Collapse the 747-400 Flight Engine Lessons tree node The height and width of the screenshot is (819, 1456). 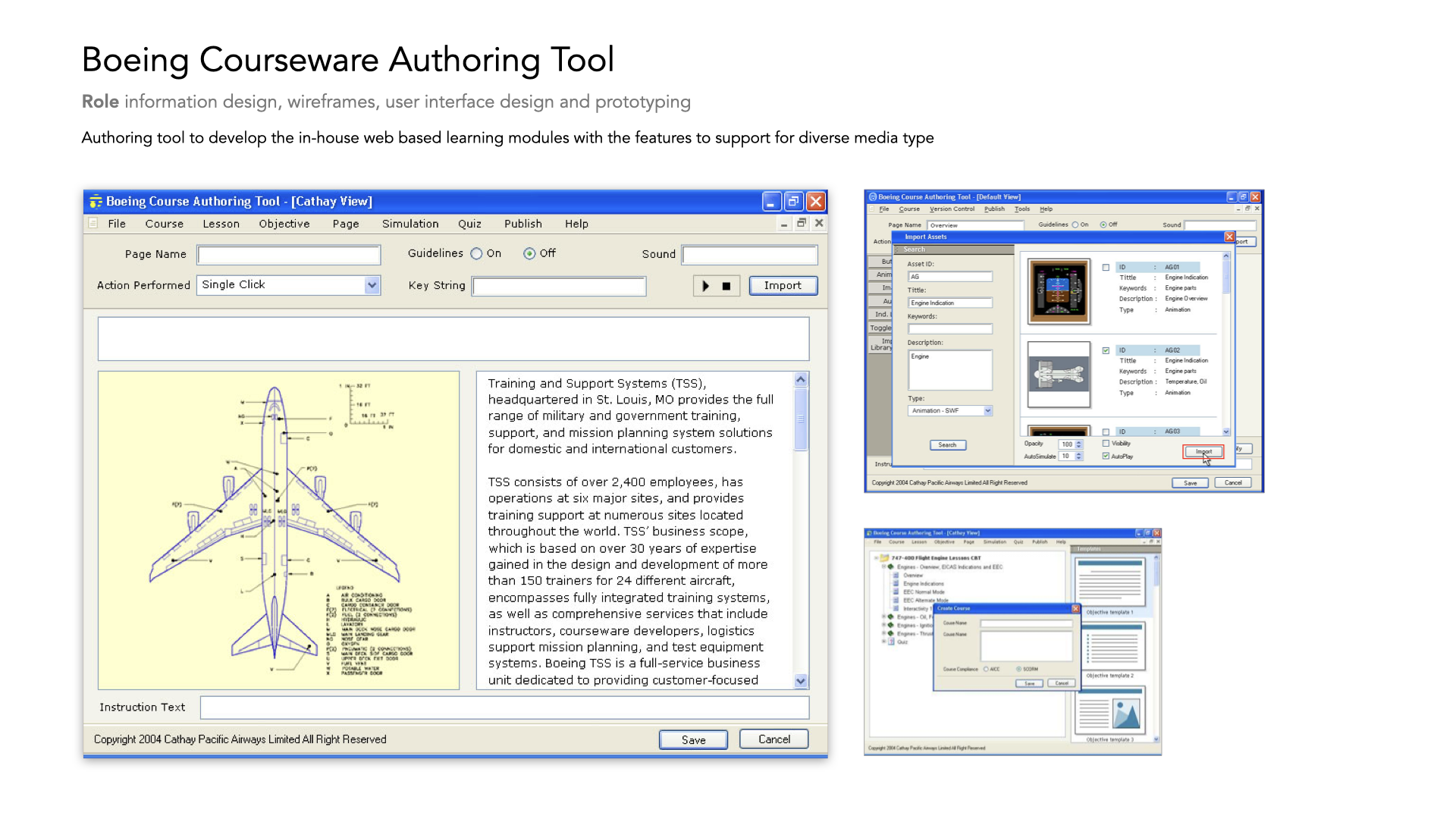pos(876,558)
